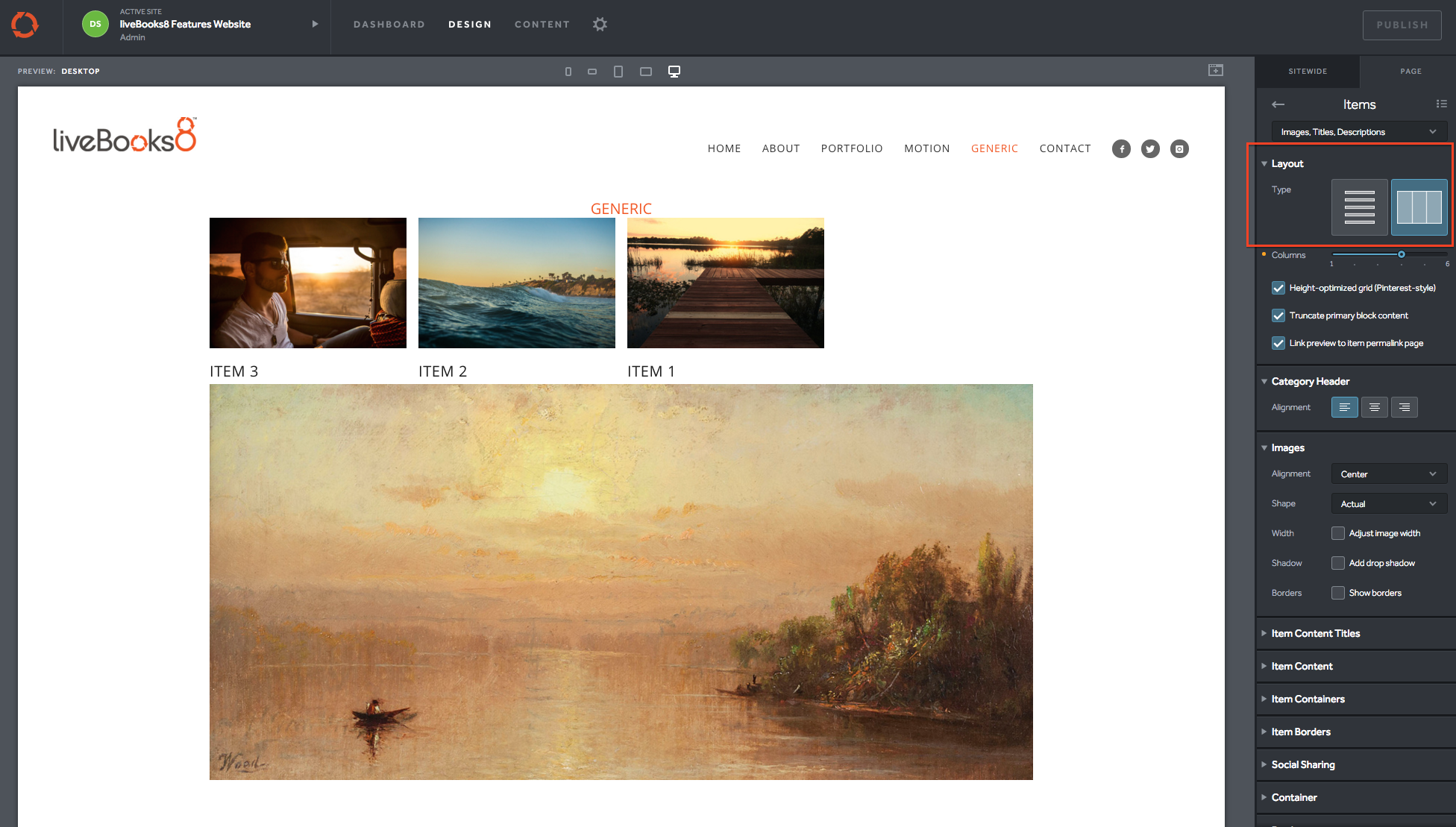
Task: Click the Columns slider track
Action: pyautogui.click(x=1365, y=255)
